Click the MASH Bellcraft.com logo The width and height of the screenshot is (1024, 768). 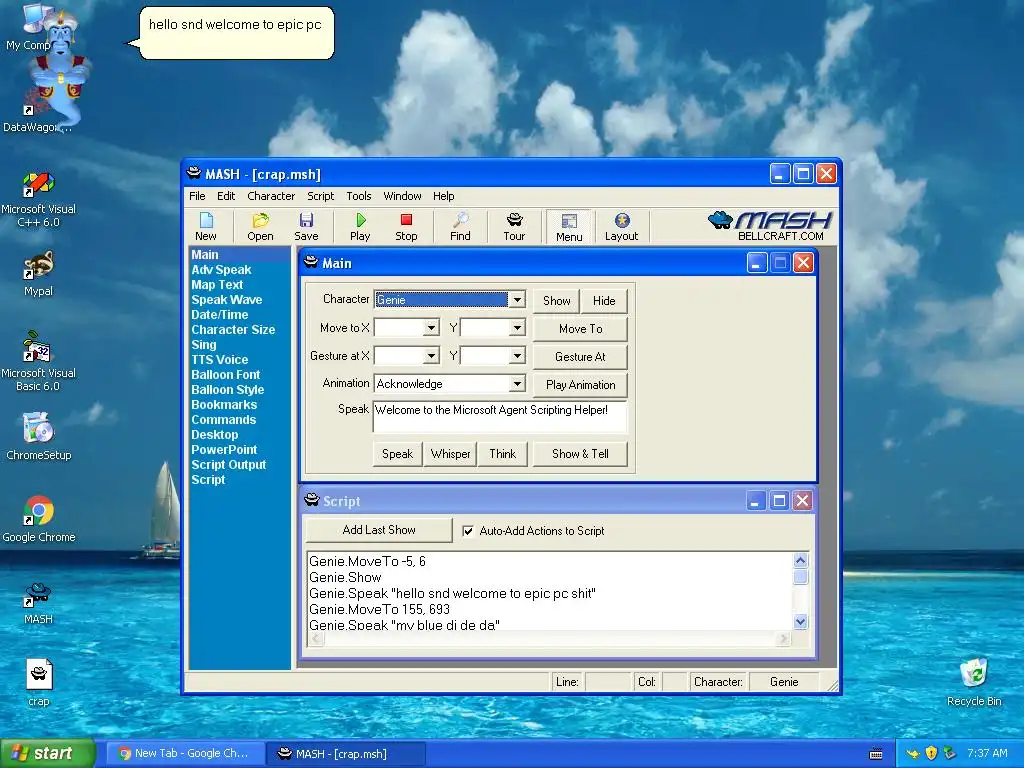coord(769,226)
